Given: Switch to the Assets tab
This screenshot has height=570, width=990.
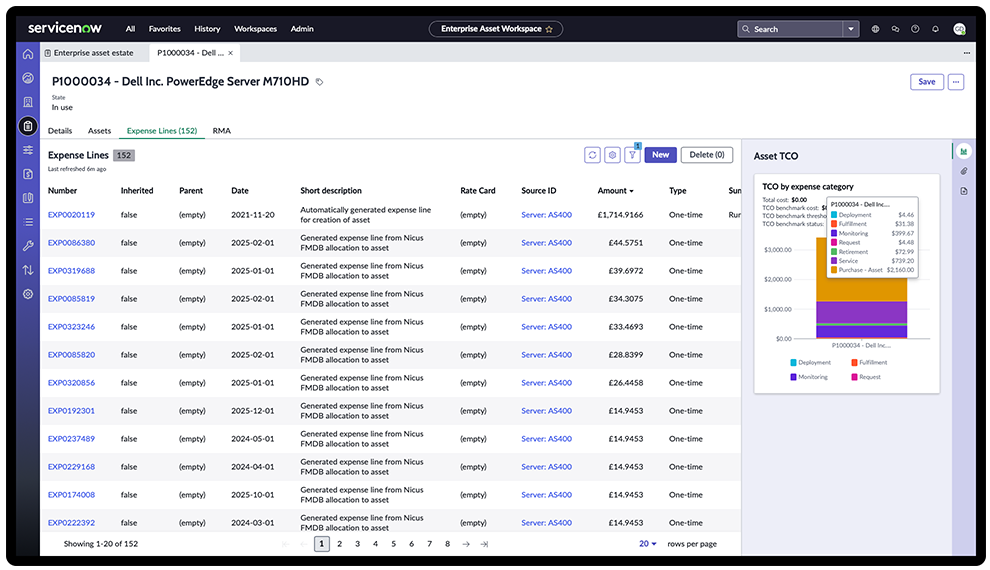Looking at the screenshot, I should point(99,131).
